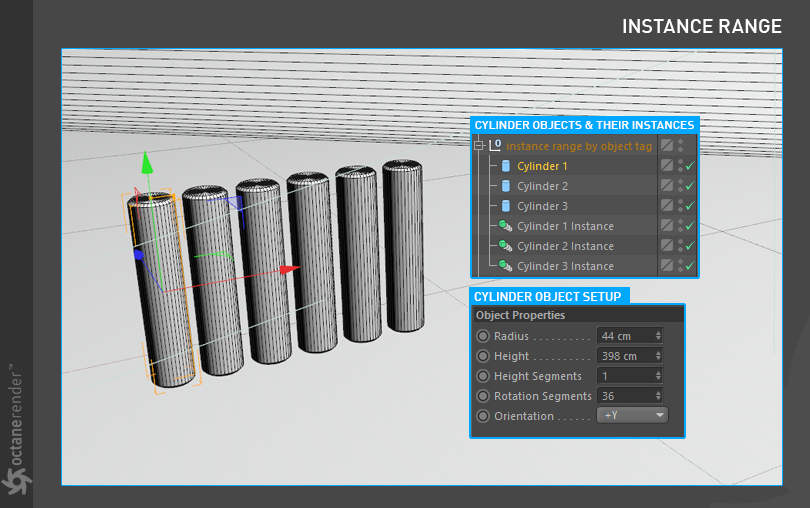The height and width of the screenshot is (508, 810).
Task: Toggle the green checkmark of Cylinder 2
Action: pos(690,186)
